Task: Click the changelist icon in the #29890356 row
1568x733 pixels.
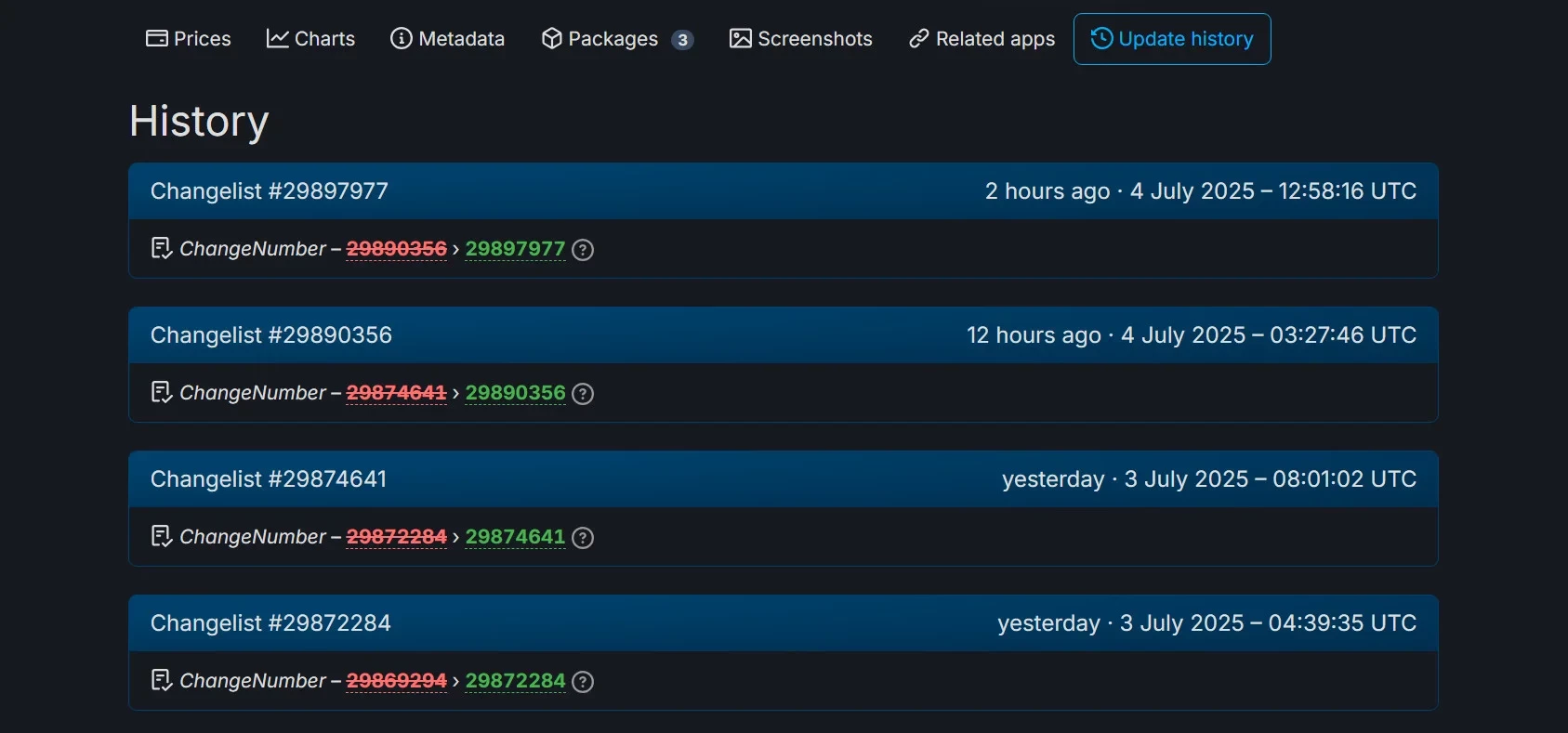Action: click(162, 393)
